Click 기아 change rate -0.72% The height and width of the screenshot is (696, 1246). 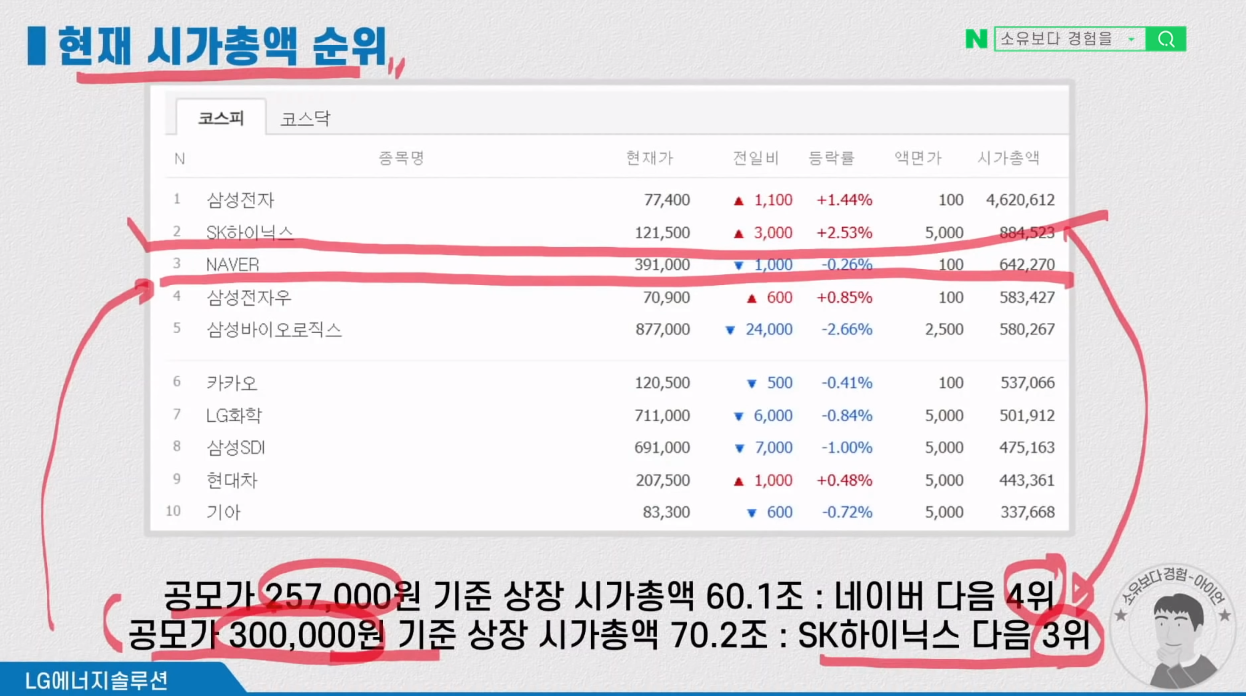[x=847, y=512]
